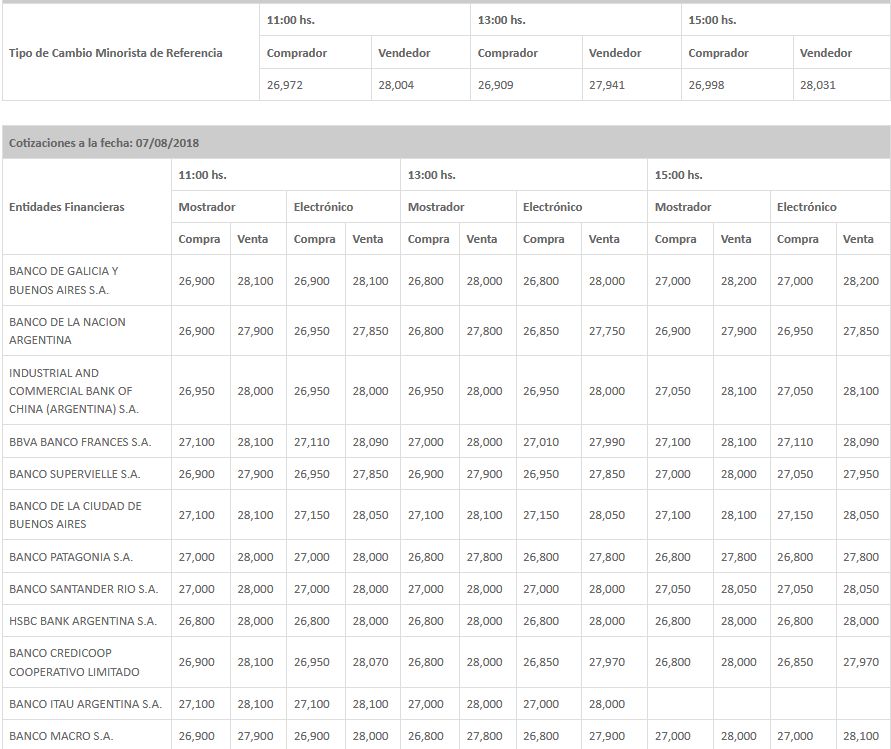This screenshot has height=749, width=891.
Task: Select reference Vendedor value 28,004
Action: pos(396,85)
